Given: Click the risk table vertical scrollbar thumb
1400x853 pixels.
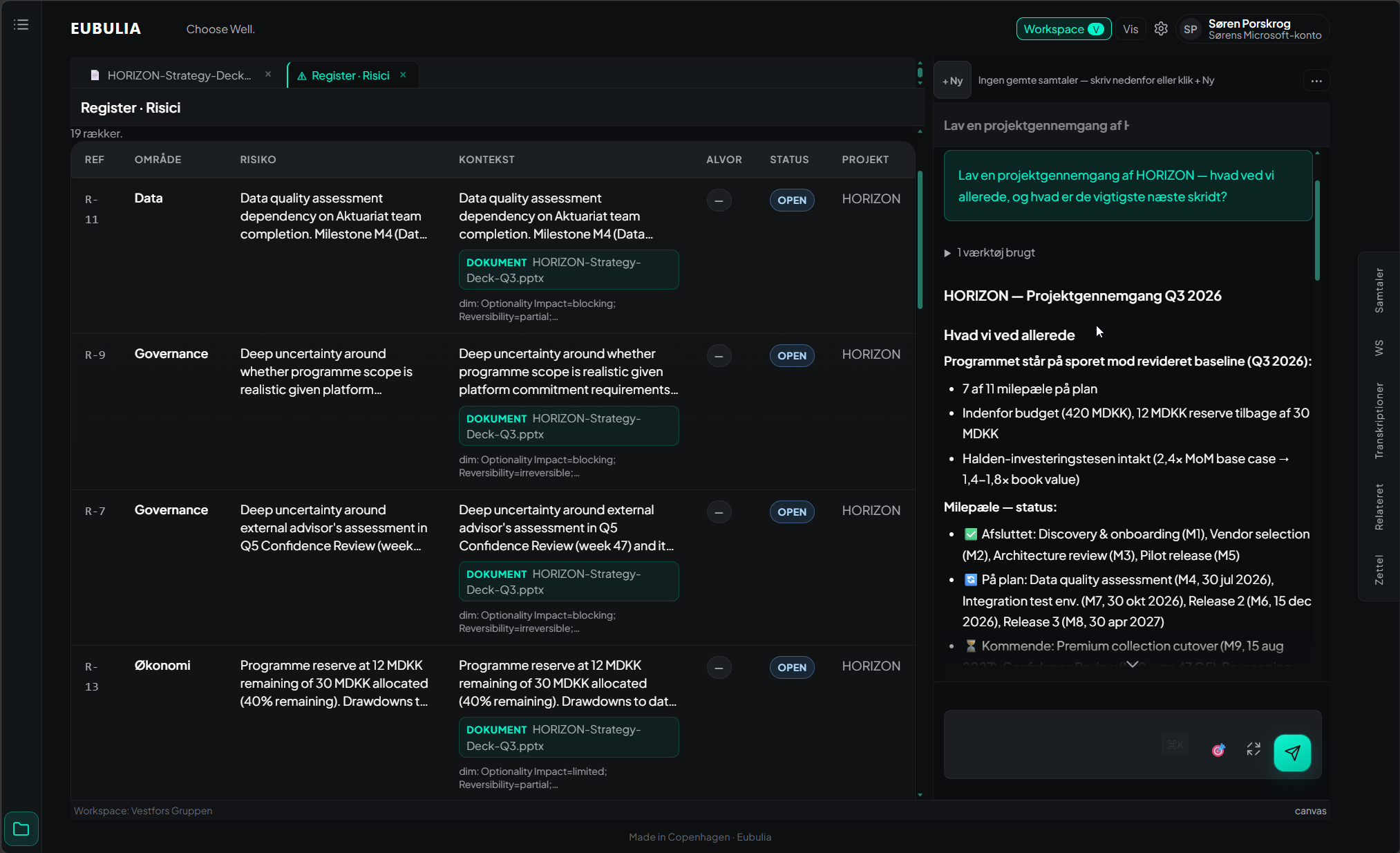Looking at the screenshot, I should point(920,239).
